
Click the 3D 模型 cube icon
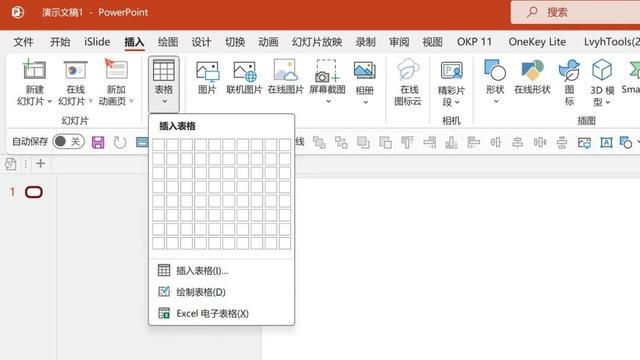(602, 70)
